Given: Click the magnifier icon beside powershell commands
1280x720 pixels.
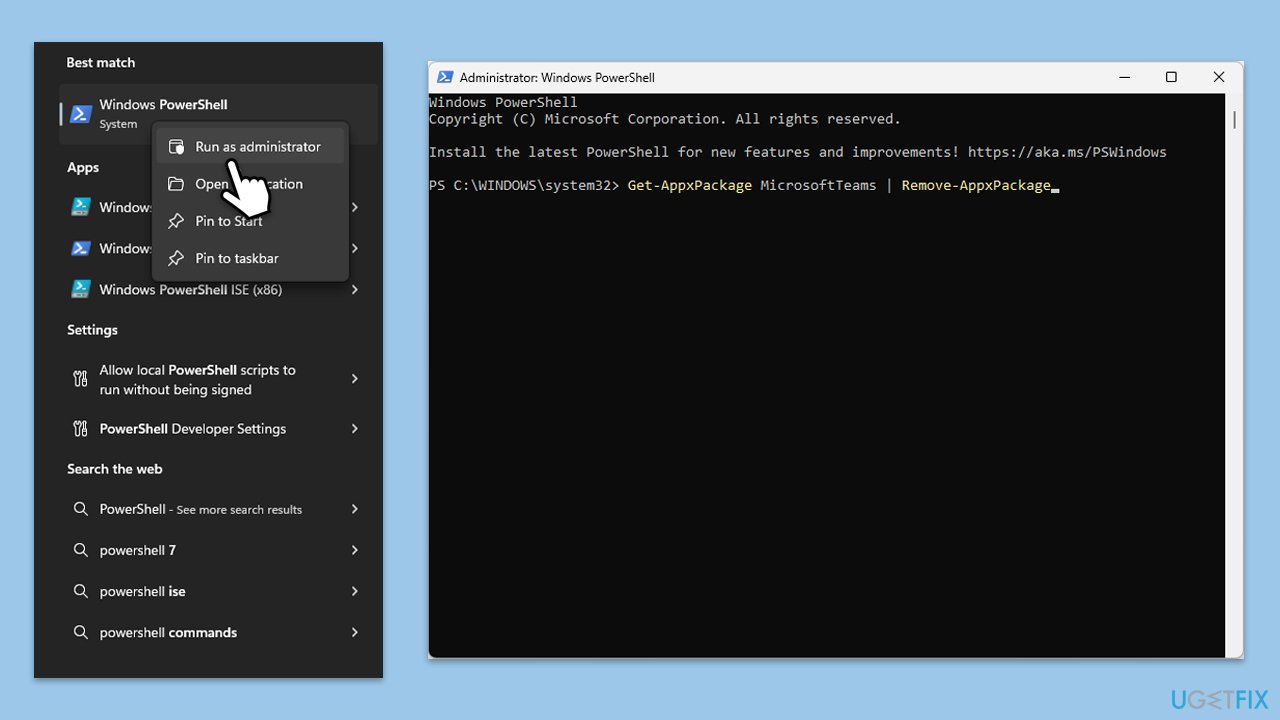Looking at the screenshot, I should [x=80, y=632].
